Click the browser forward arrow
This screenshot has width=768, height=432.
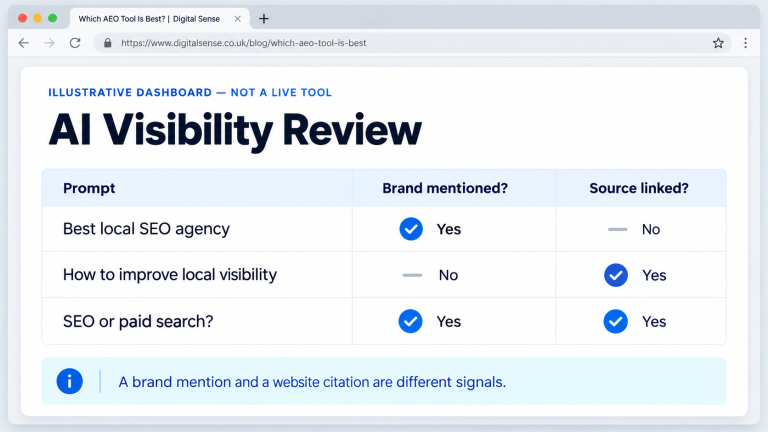tap(49, 43)
